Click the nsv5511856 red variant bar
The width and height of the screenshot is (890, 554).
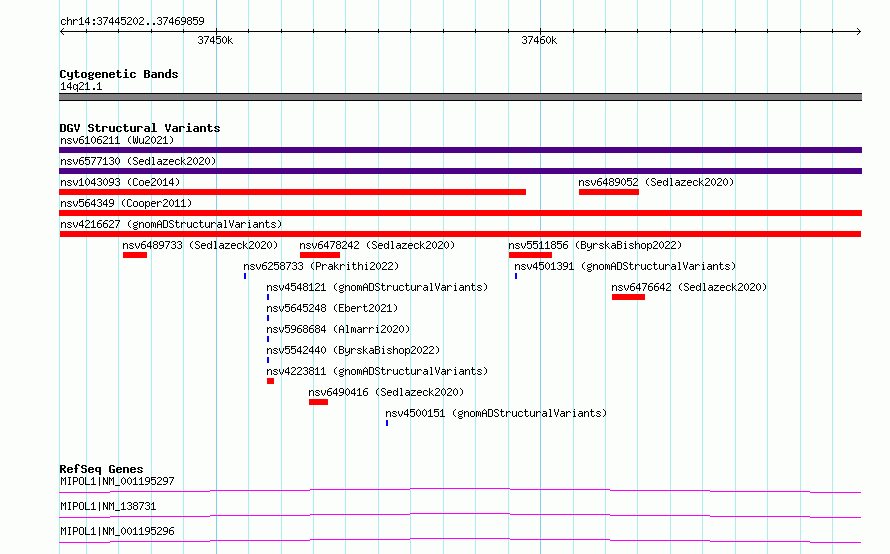click(530, 255)
